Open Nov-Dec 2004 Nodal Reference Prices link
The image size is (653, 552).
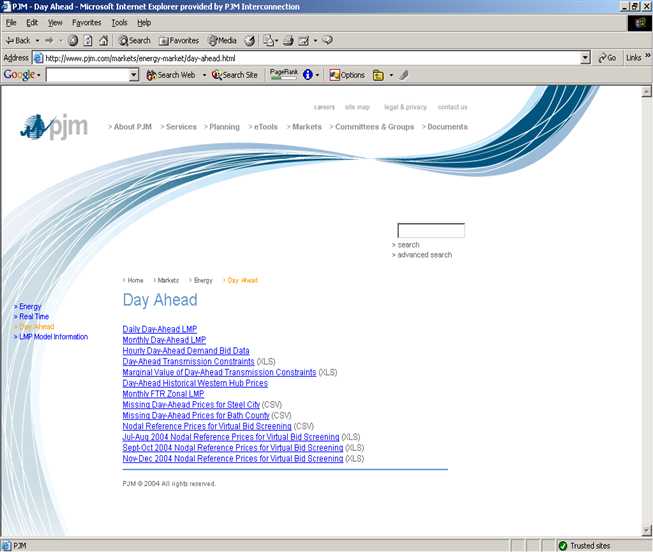[x=233, y=459]
